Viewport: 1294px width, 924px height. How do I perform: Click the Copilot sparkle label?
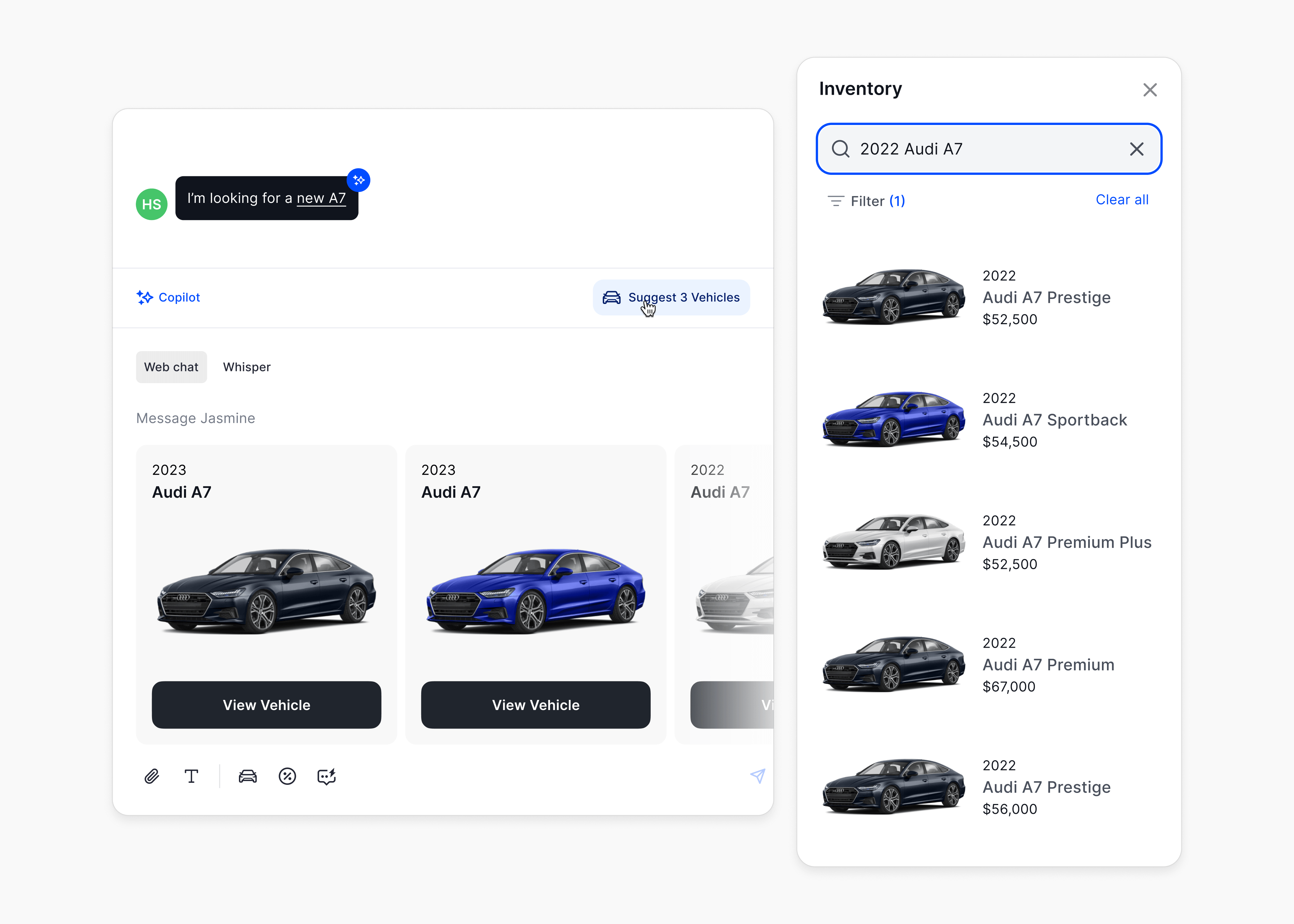(x=168, y=298)
